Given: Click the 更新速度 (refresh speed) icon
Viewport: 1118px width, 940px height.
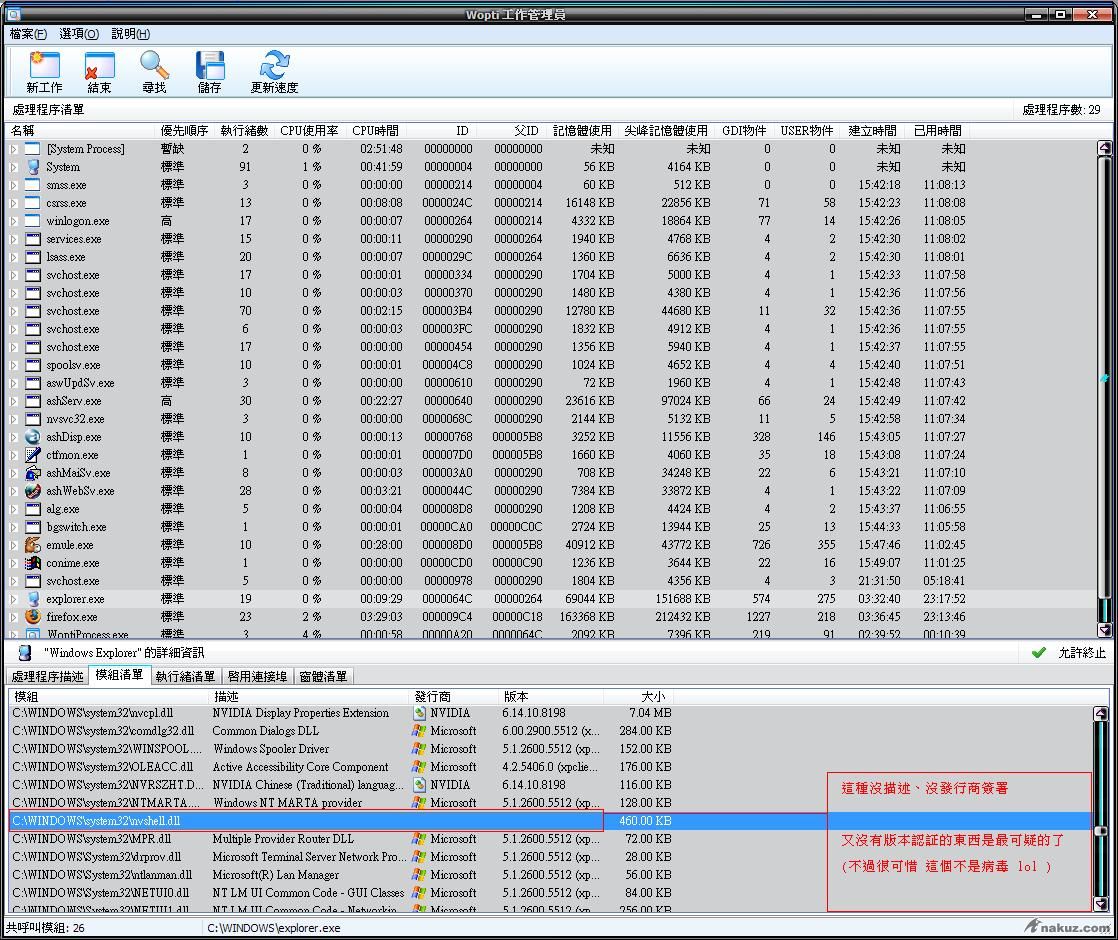Looking at the screenshot, I should pyautogui.click(x=275, y=66).
